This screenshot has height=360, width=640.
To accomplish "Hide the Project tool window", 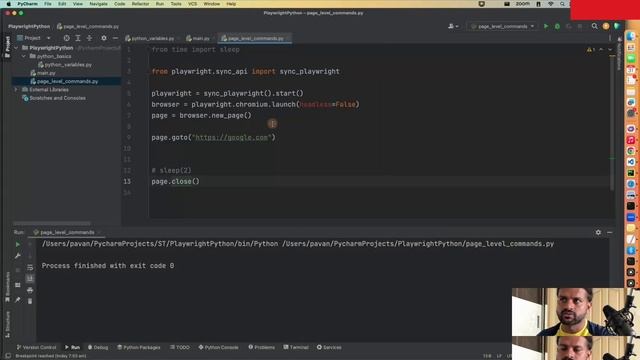I will click(115, 38).
